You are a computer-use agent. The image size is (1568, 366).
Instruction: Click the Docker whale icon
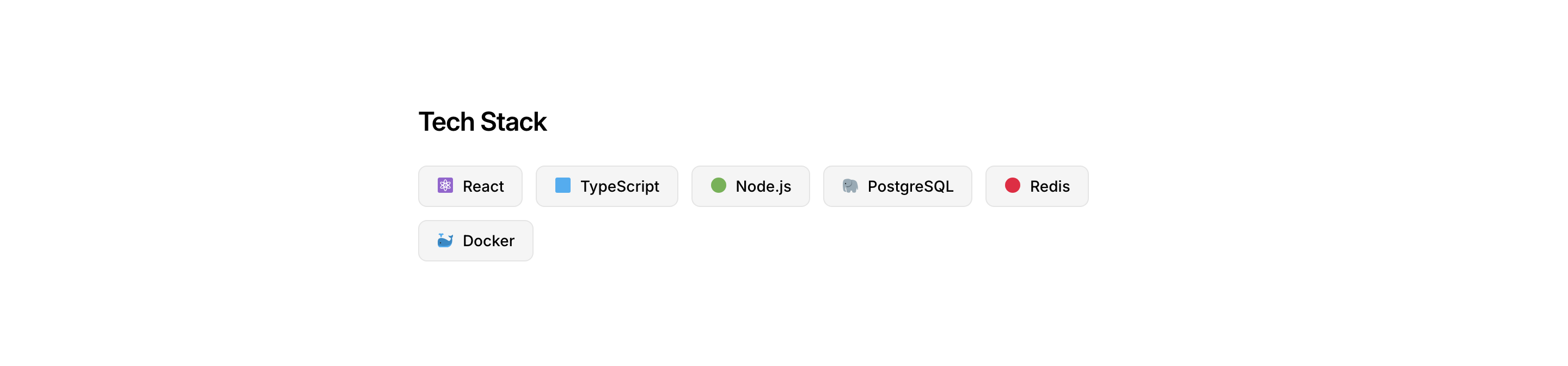click(445, 241)
